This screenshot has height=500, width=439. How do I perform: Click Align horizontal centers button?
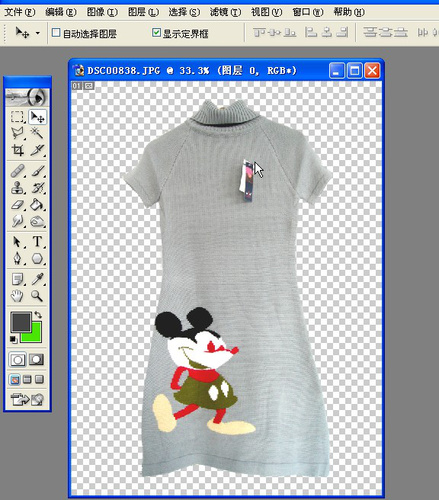(327, 32)
